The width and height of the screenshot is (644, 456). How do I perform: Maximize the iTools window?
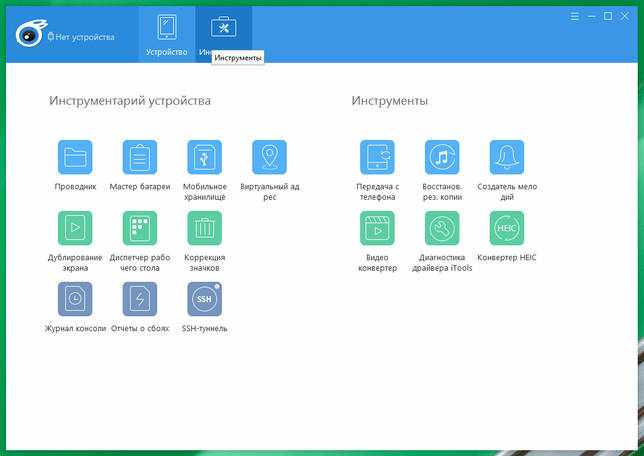click(x=608, y=16)
